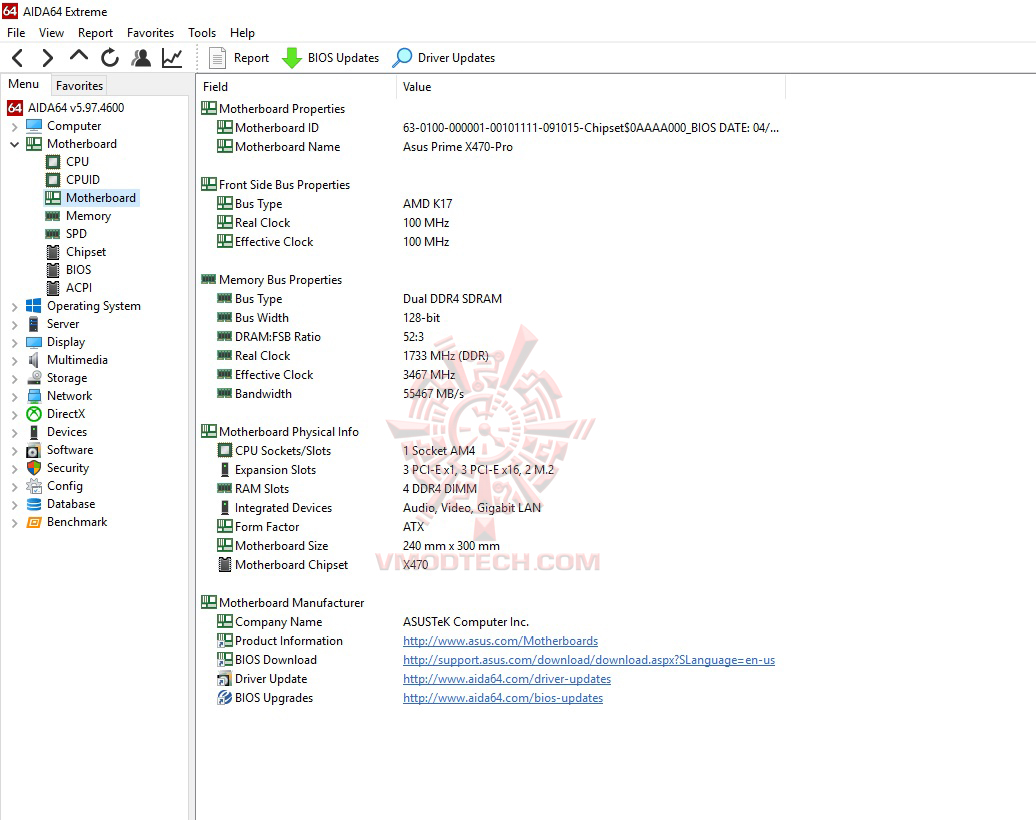Go forward with the right arrow toolbar icon
This screenshot has width=1036, height=820.
click(x=48, y=58)
